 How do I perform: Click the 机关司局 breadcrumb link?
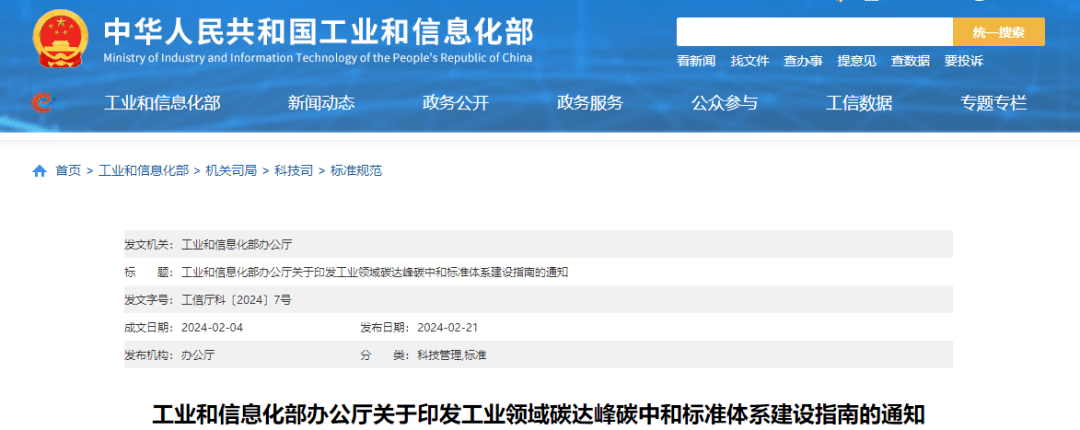tap(231, 171)
